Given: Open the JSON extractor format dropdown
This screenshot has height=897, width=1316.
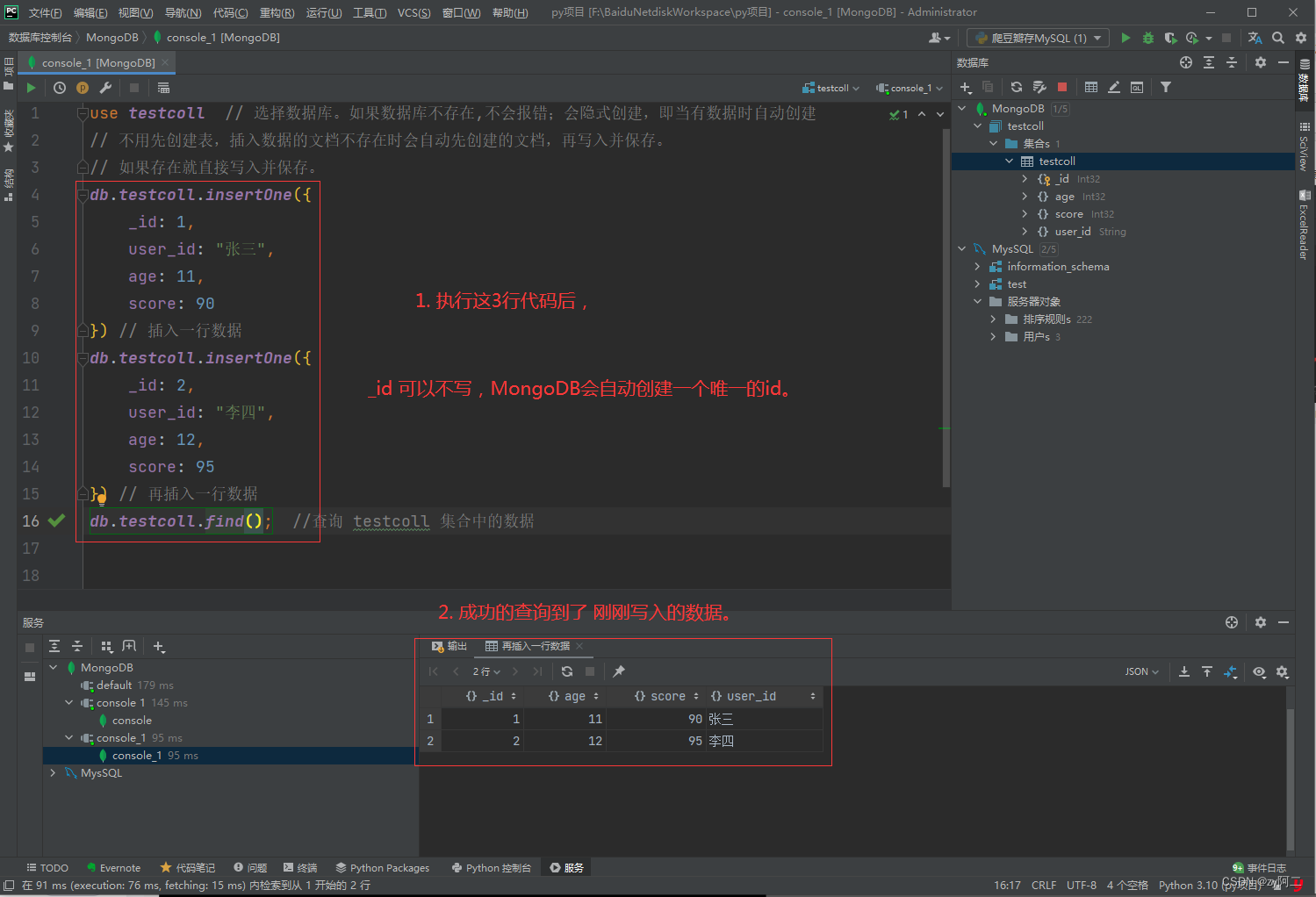Looking at the screenshot, I should (x=1141, y=671).
